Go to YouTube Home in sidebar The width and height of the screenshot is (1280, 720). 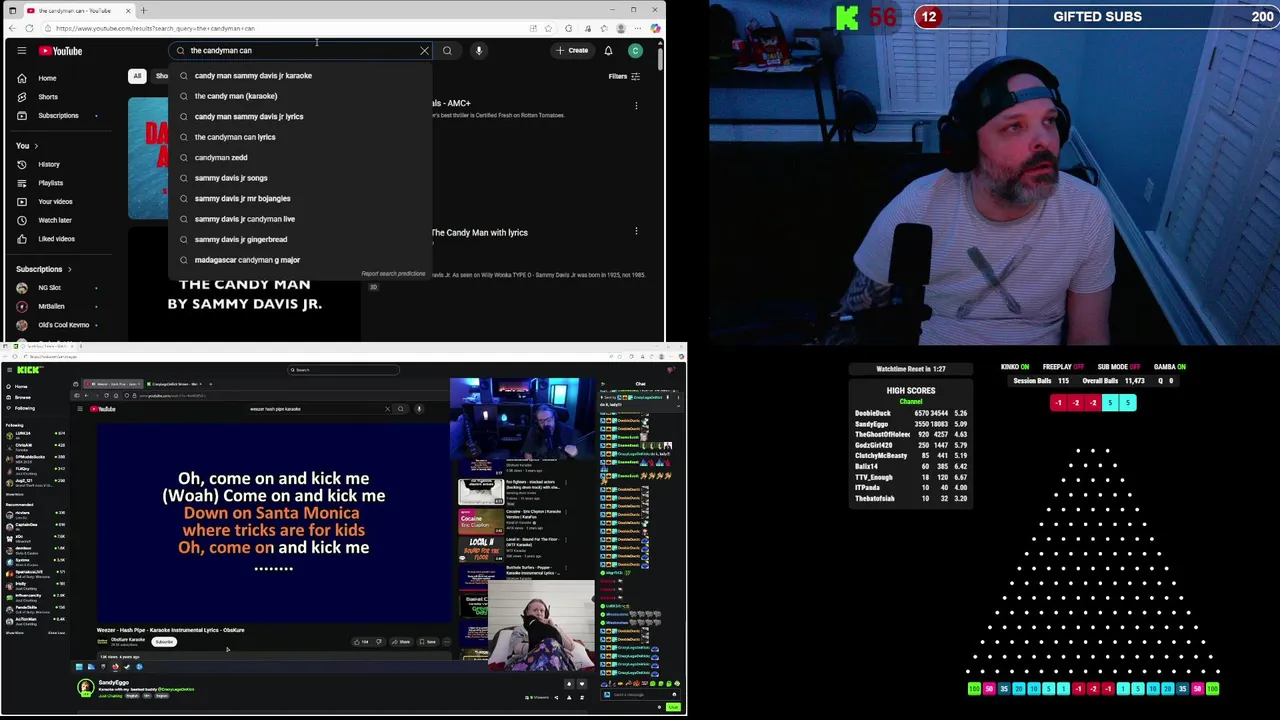click(x=47, y=78)
